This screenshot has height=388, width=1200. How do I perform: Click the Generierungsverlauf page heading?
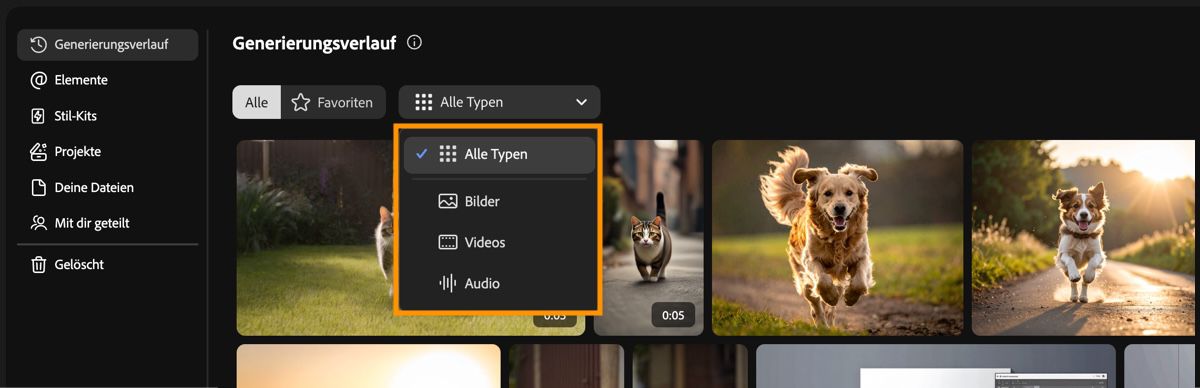[314, 43]
